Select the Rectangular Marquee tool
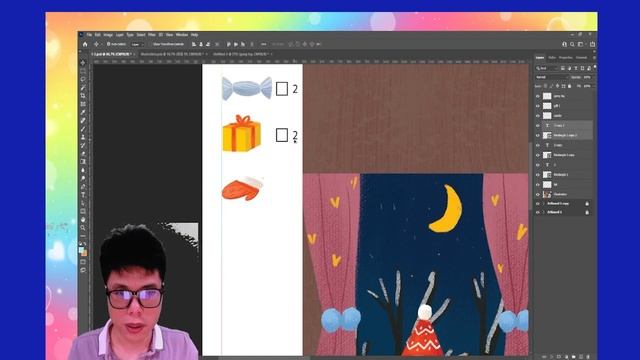 tap(83, 71)
